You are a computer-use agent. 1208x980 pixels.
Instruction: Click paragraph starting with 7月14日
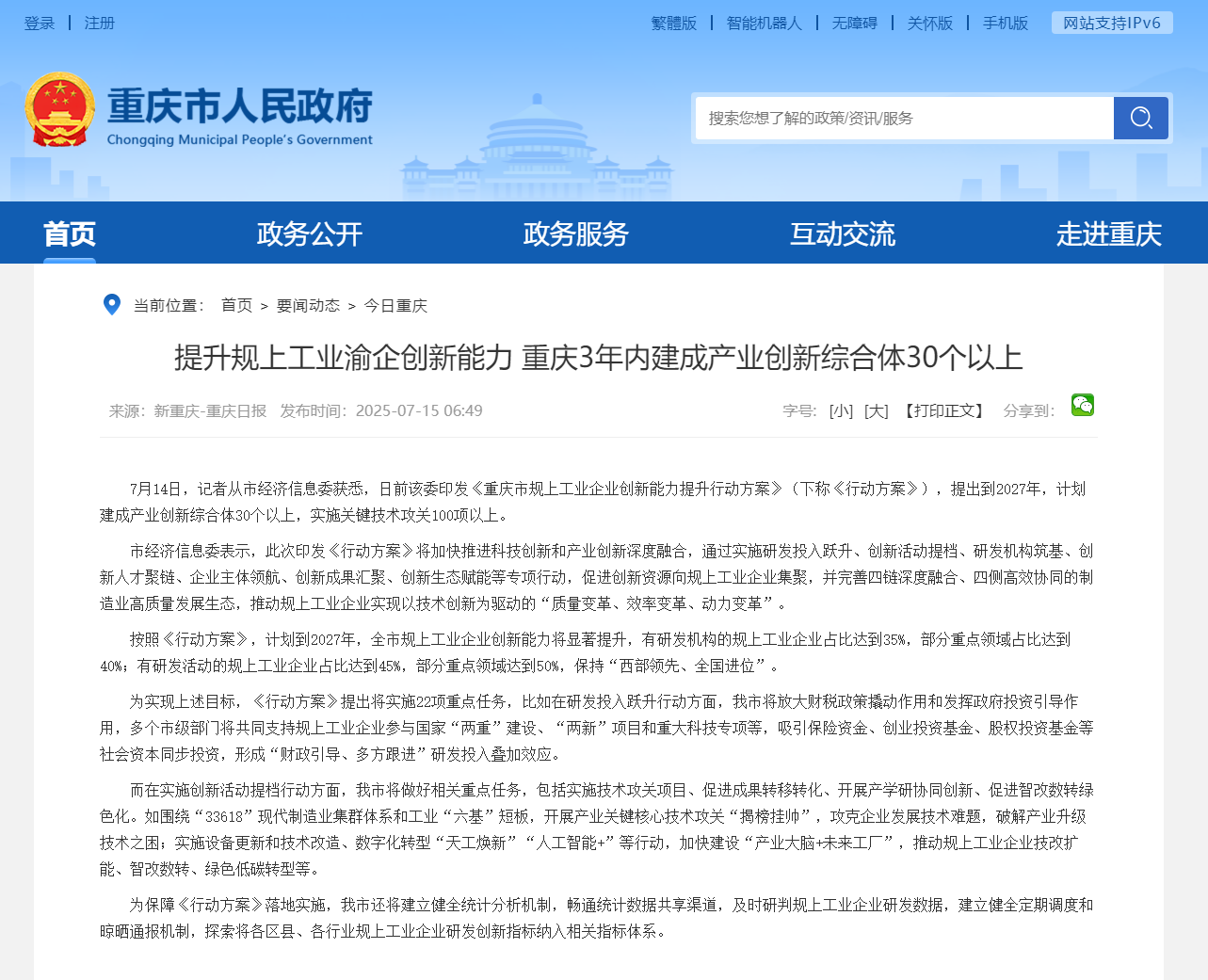[x=599, y=502]
